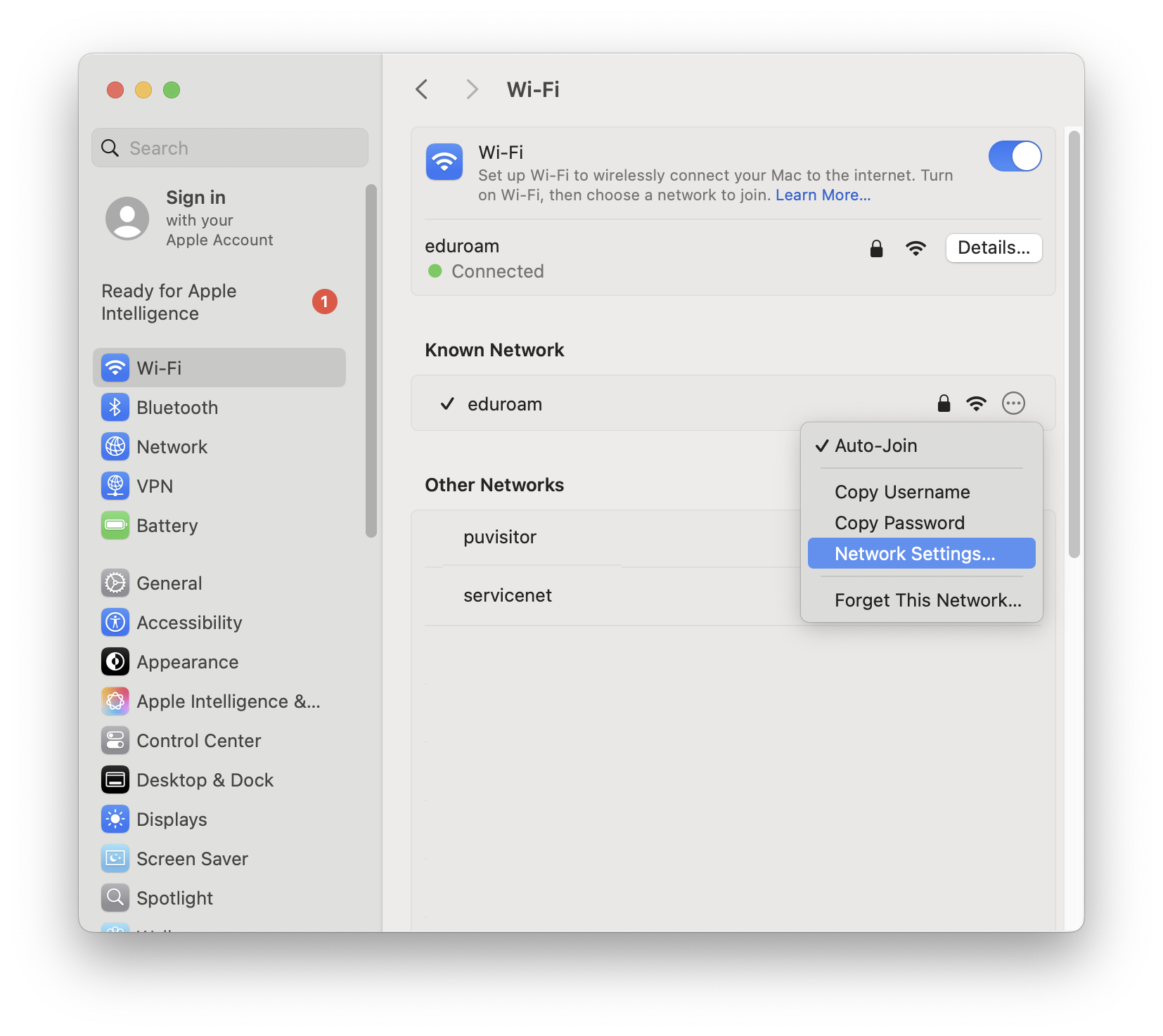Open Control Center settings icon
The width and height of the screenshot is (1163, 1036).
[x=115, y=740]
